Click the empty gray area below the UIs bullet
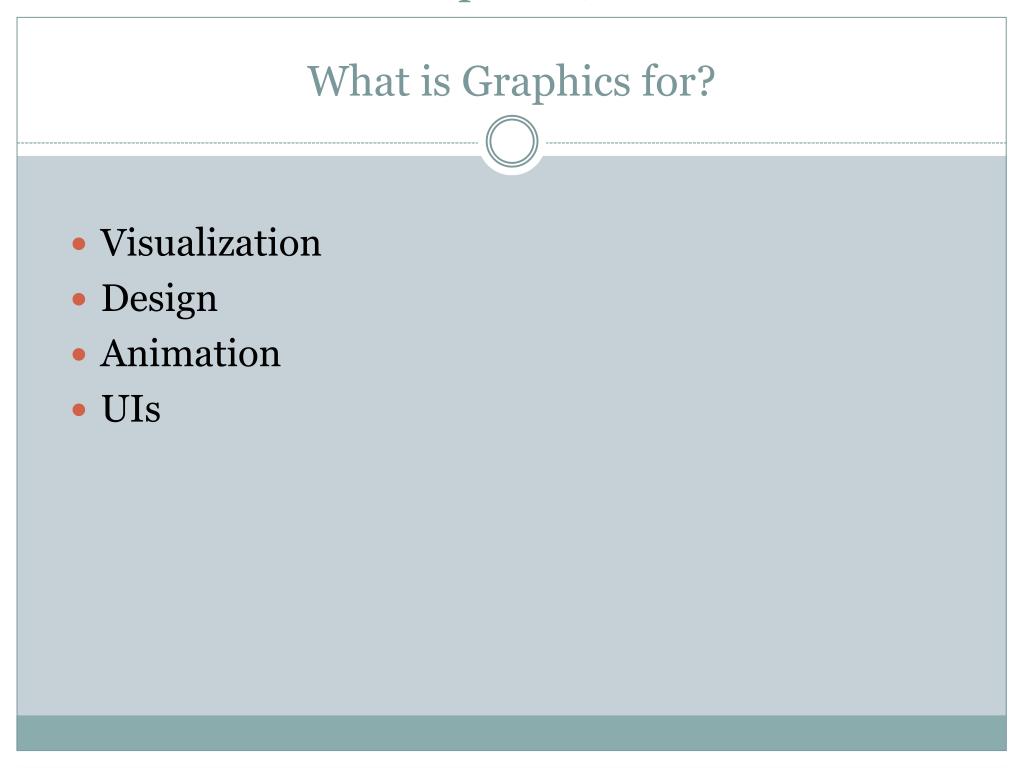1024x768 pixels. pos(511,568)
